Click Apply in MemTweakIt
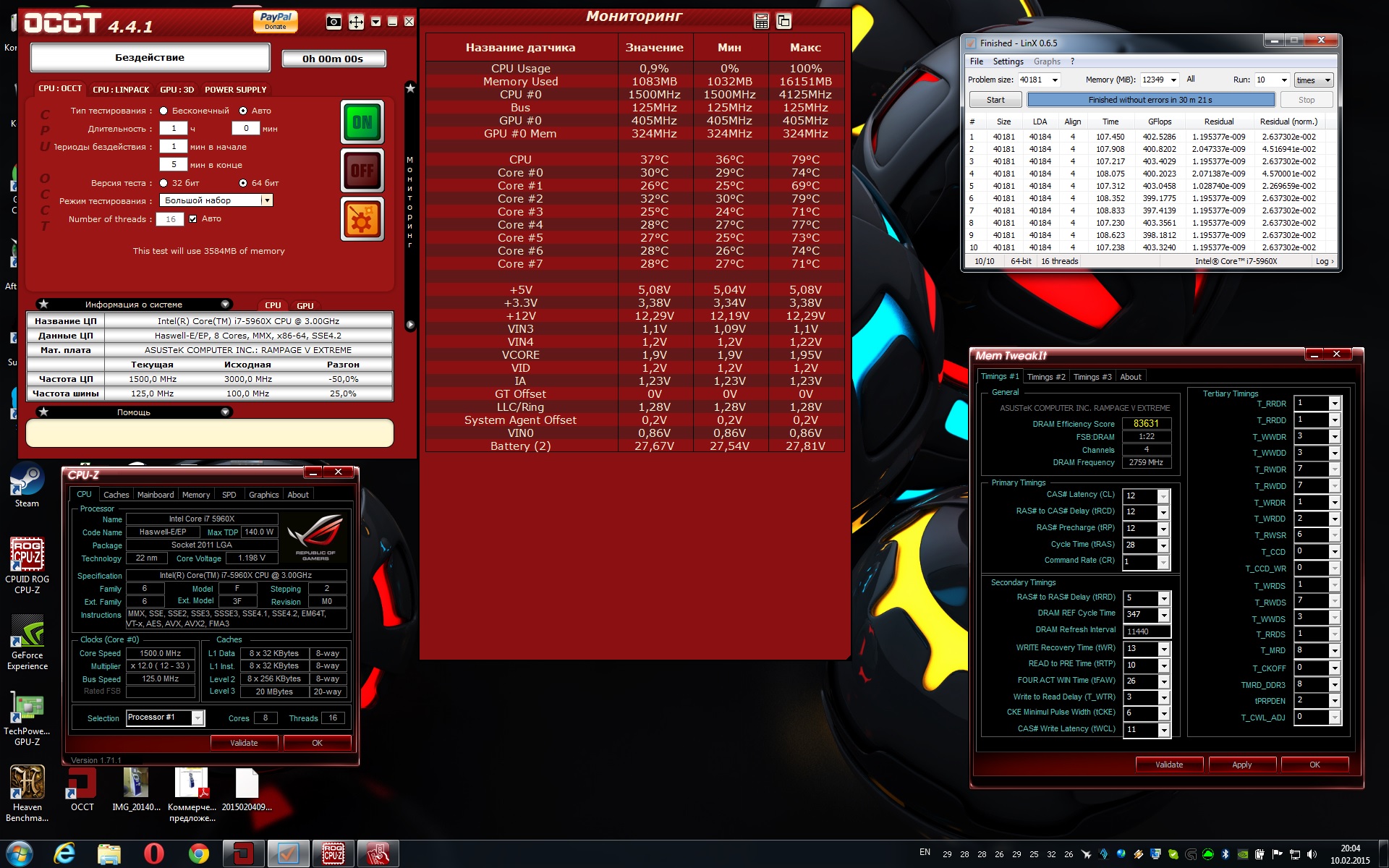The width and height of the screenshot is (1389, 868). pos(1241,765)
